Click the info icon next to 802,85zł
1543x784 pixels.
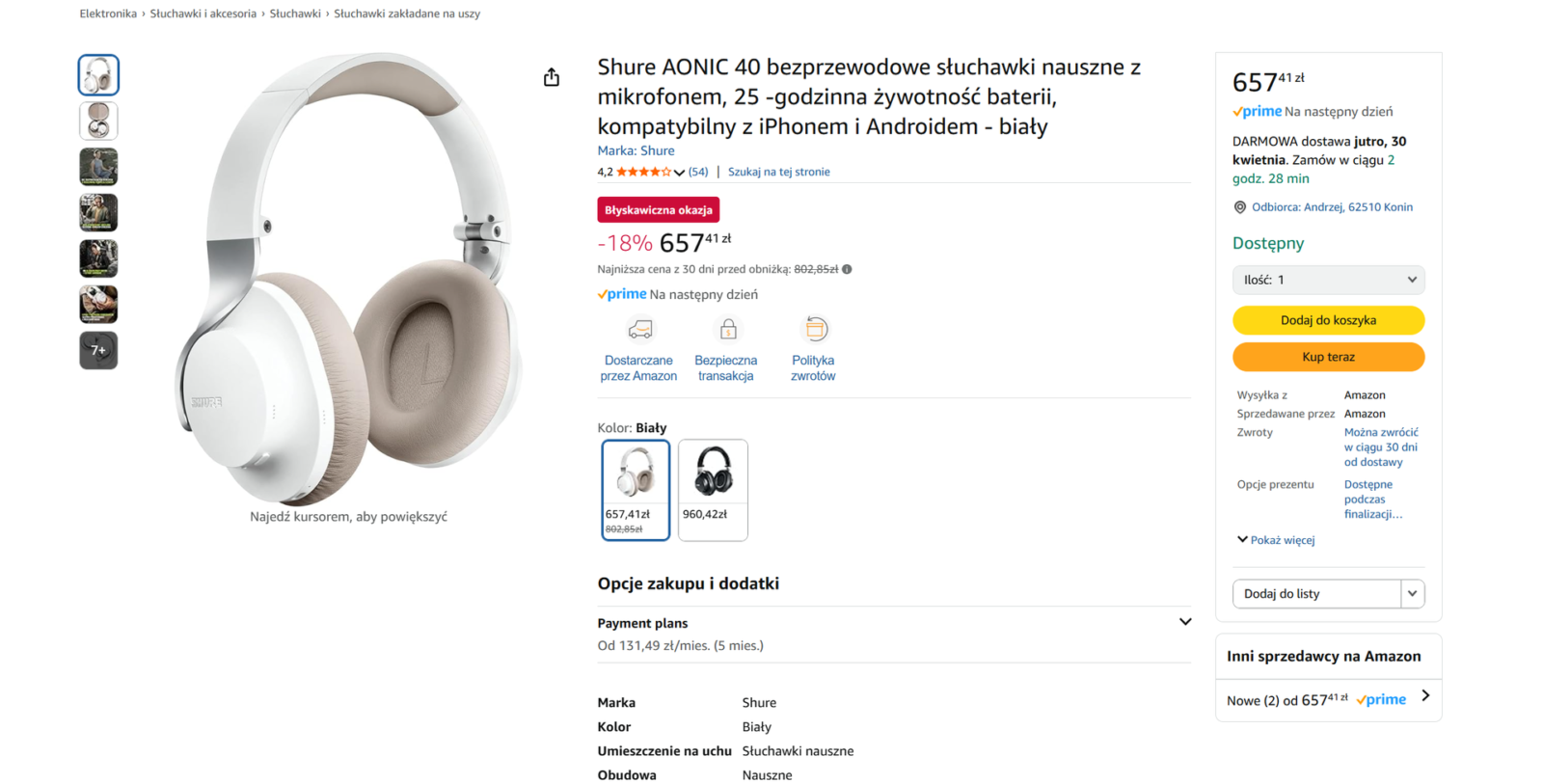click(847, 270)
